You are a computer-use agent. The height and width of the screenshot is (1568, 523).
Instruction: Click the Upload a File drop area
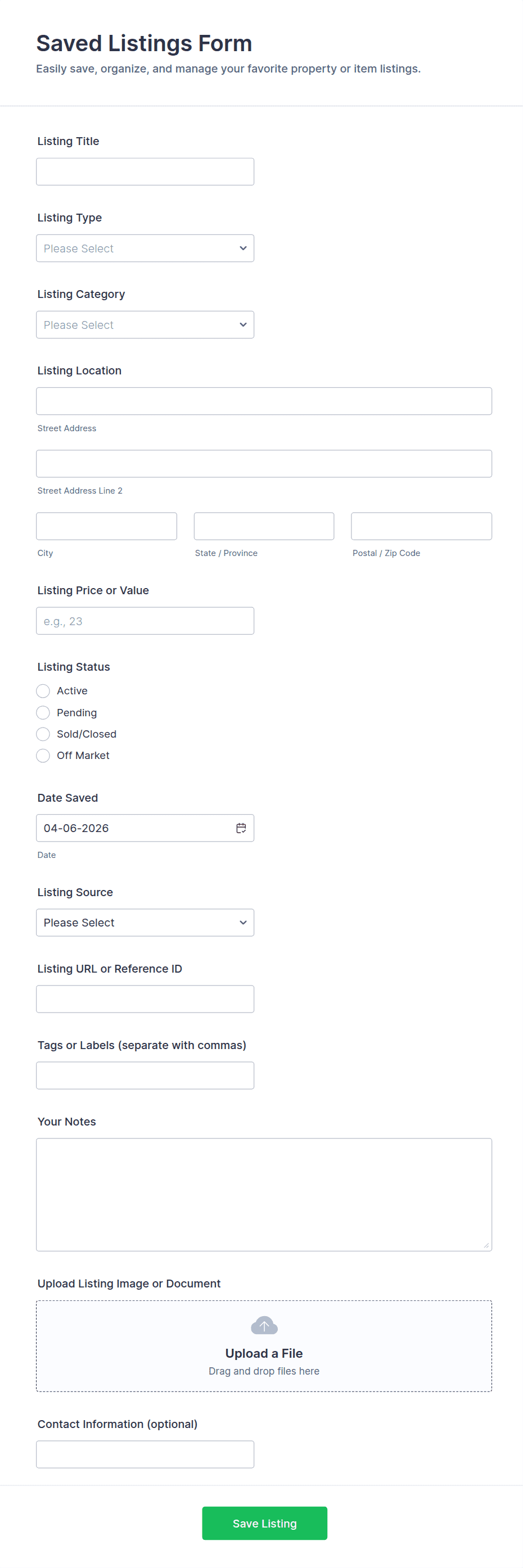[x=264, y=1346]
